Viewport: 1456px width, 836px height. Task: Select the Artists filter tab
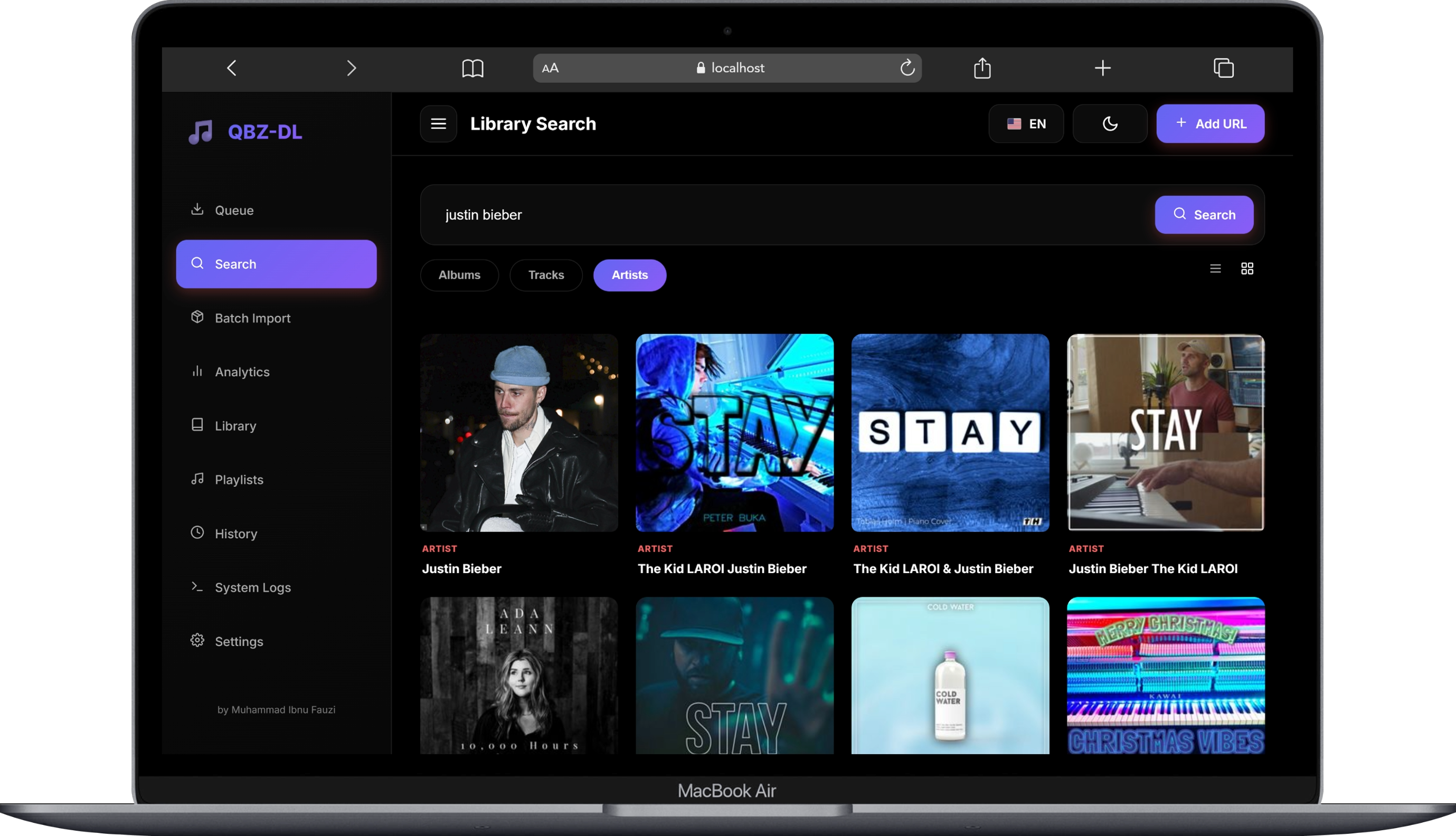pos(629,275)
